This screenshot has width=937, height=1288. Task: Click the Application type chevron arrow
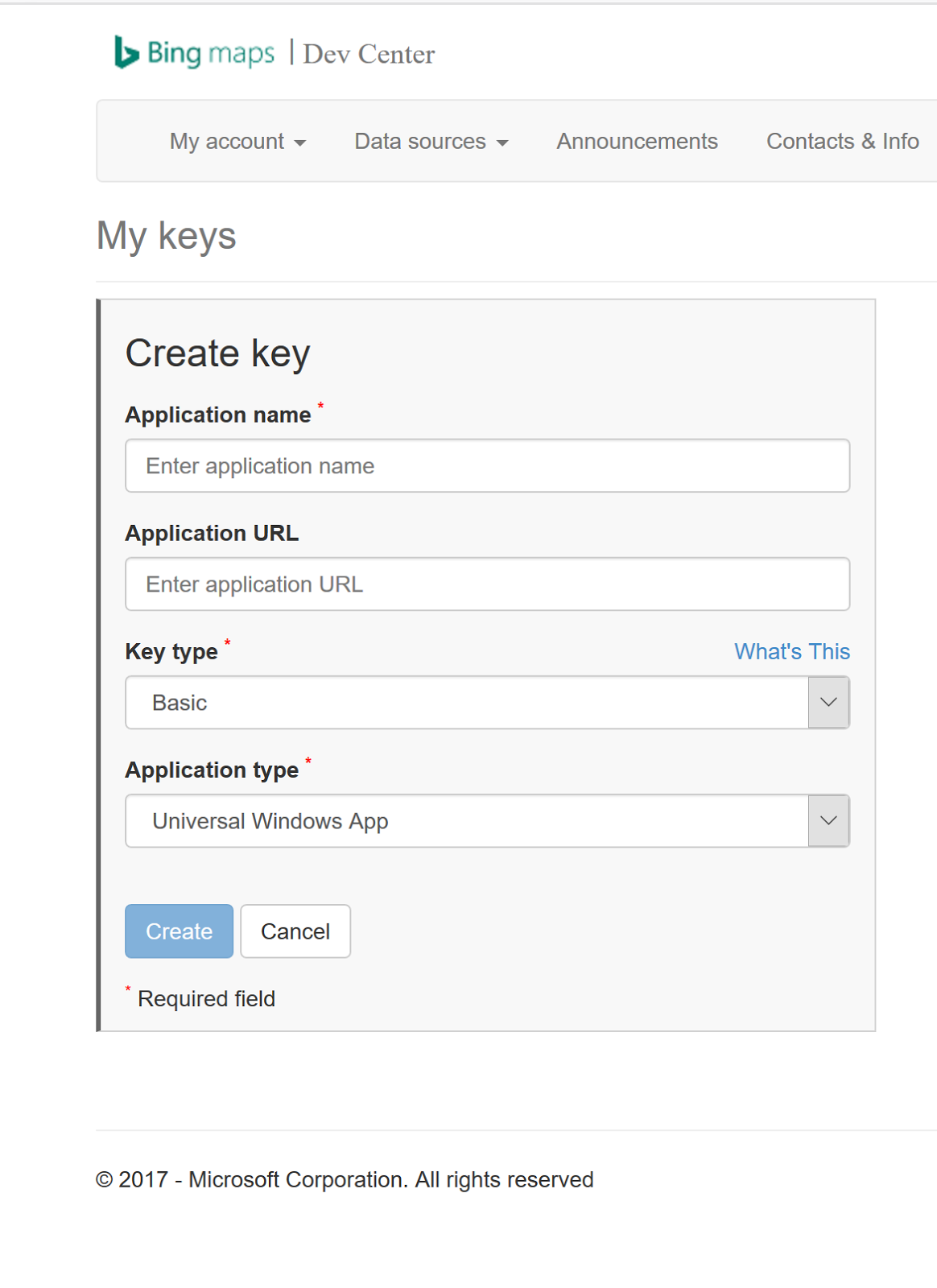click(x=828, y=821)
